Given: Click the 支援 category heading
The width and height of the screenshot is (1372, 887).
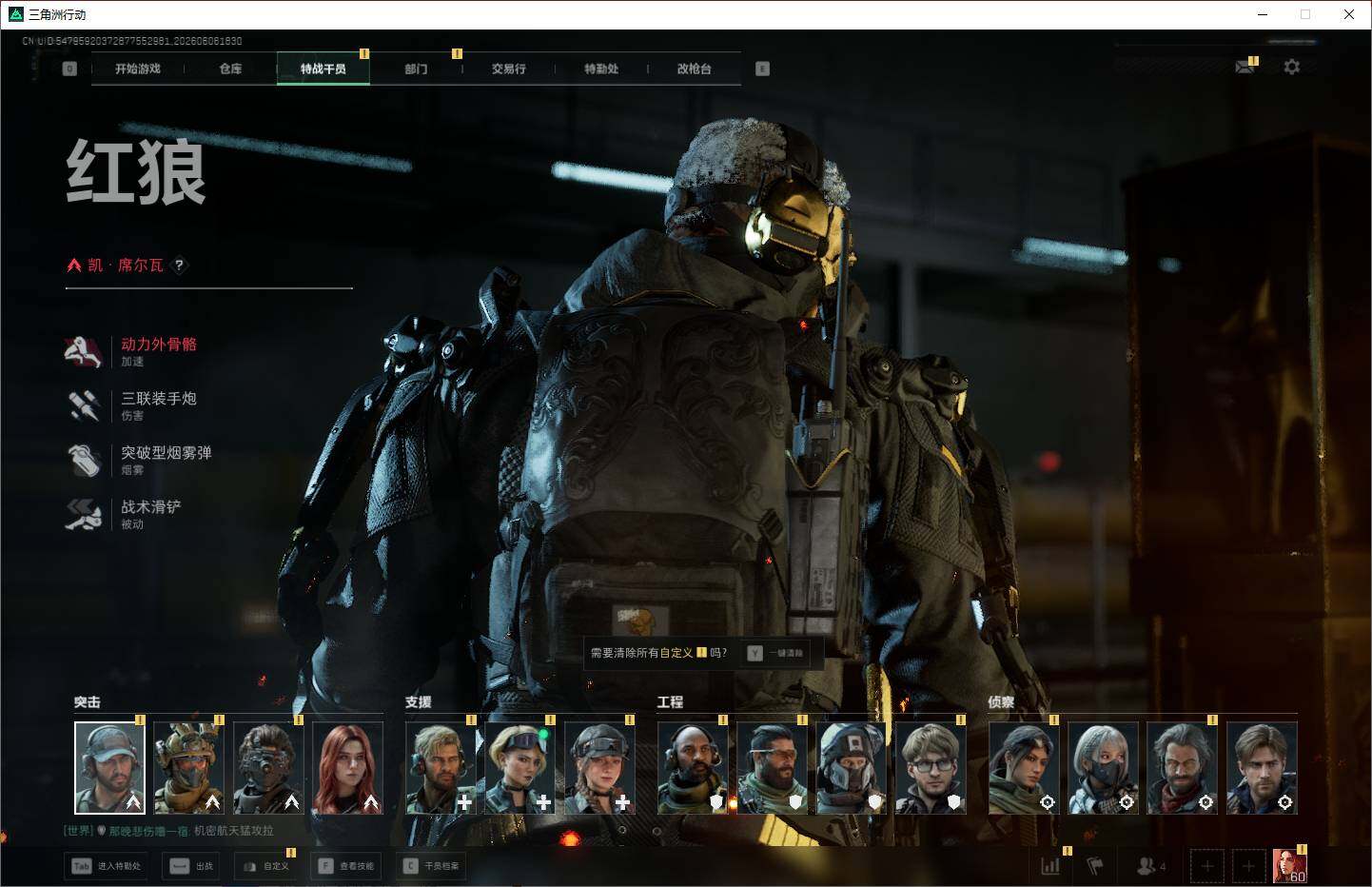Looking at the screenshot, I should (x=419, y=702).
